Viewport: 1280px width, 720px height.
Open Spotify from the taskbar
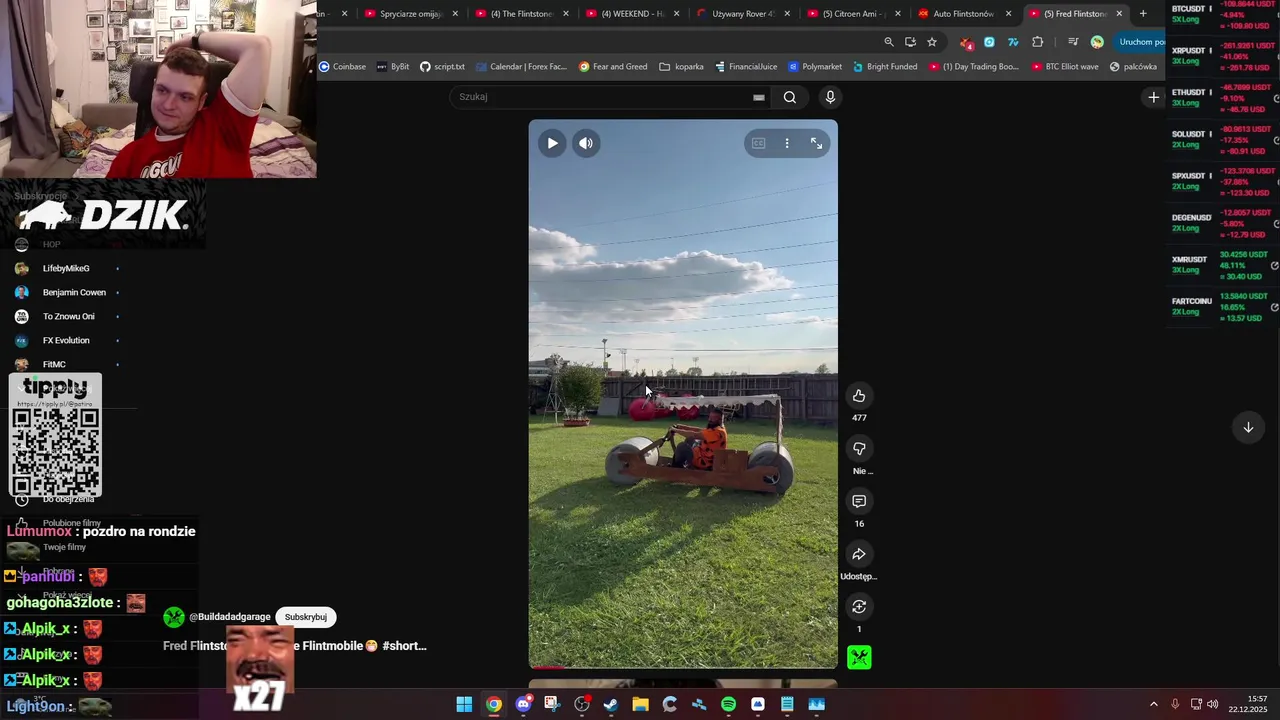coord(728,704)
